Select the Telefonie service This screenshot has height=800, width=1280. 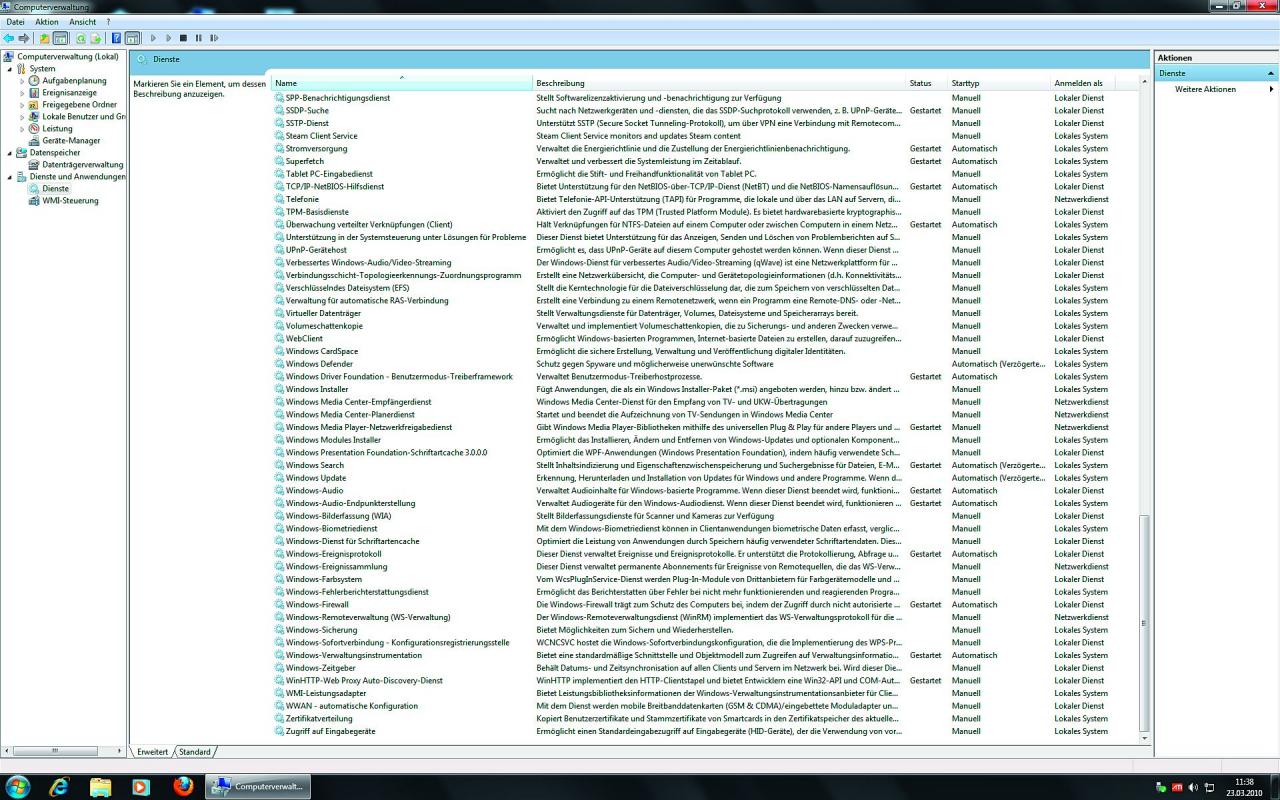click(302, 199)
